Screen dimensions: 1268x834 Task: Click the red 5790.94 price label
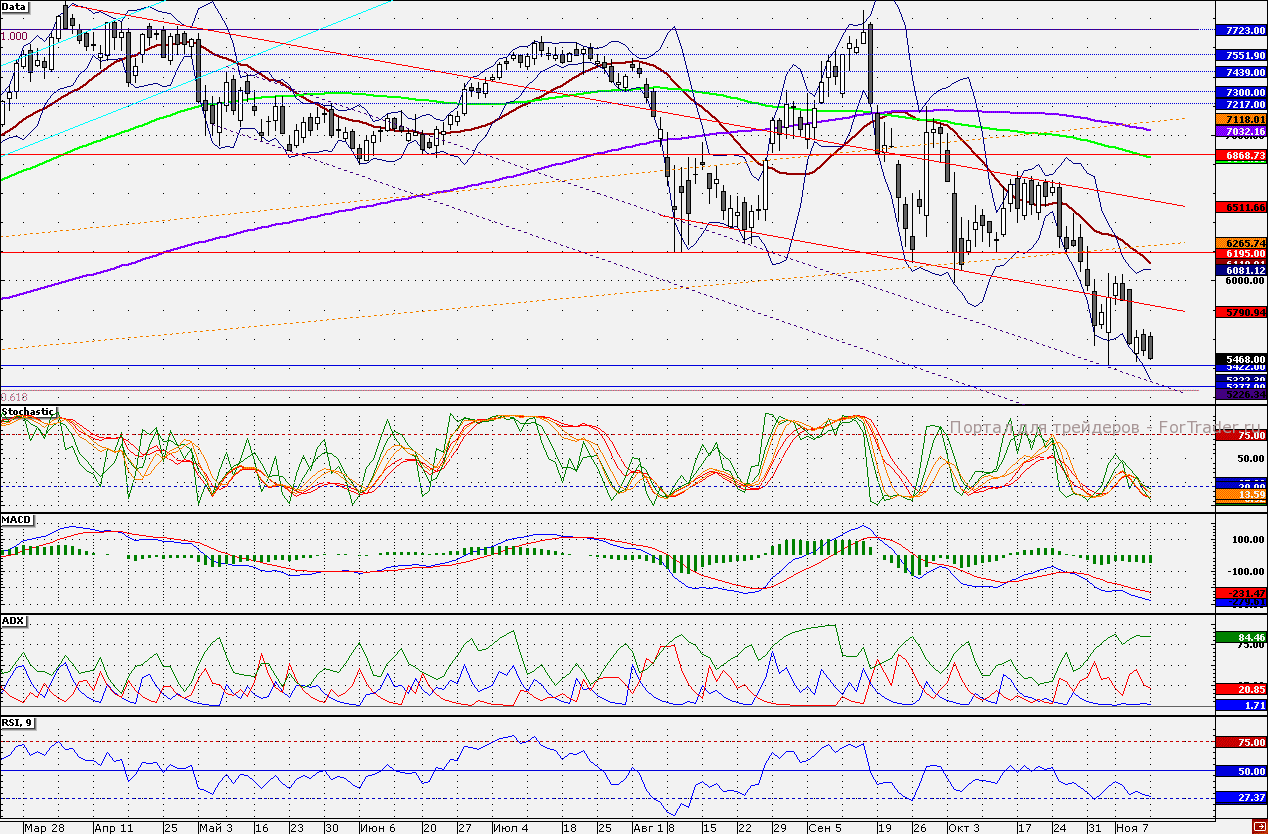[x=1240, y=313]
